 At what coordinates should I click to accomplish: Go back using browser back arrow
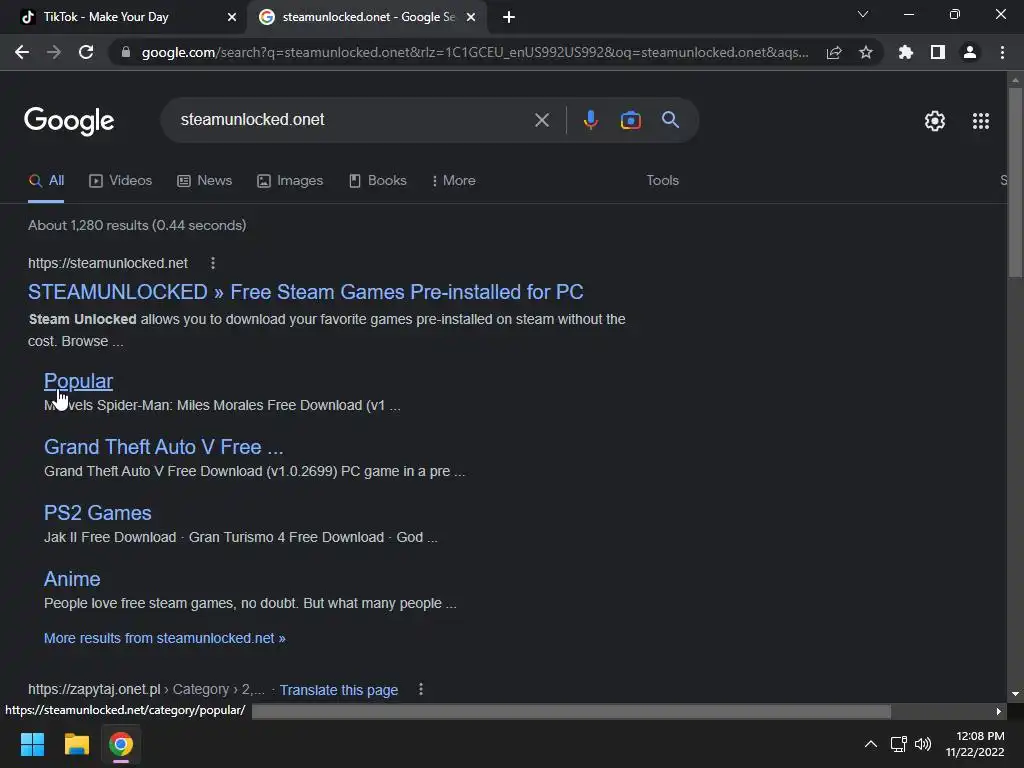(22, 52)
